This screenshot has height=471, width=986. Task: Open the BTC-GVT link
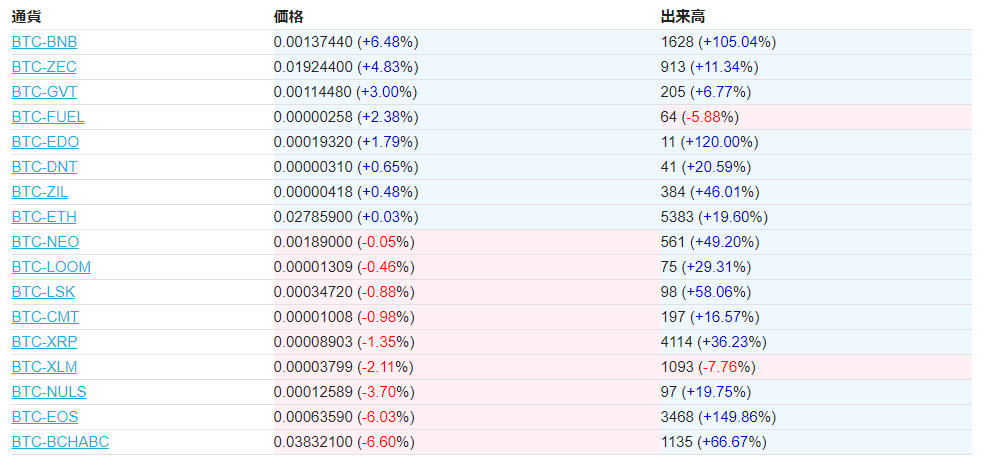(x=44, y=92)
